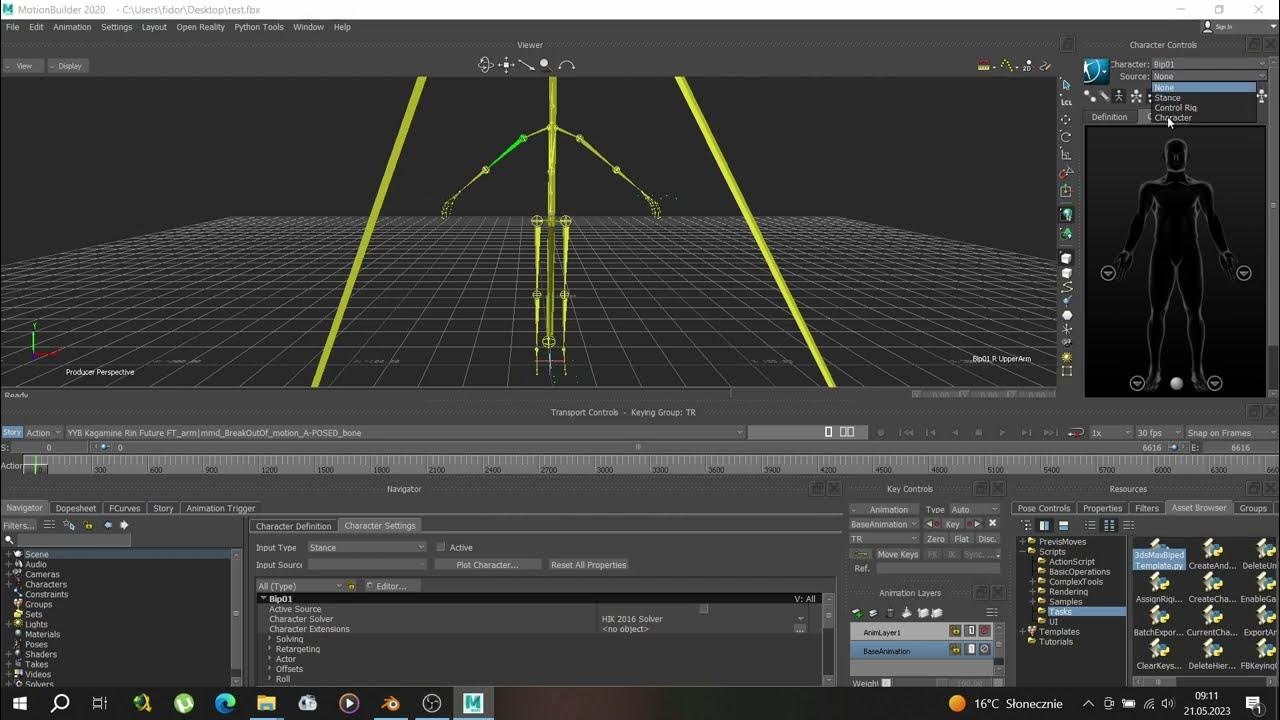1280x720 pixels.
Task: Enable the Active checkbox in Character Settings
Action: click(440, 547)
